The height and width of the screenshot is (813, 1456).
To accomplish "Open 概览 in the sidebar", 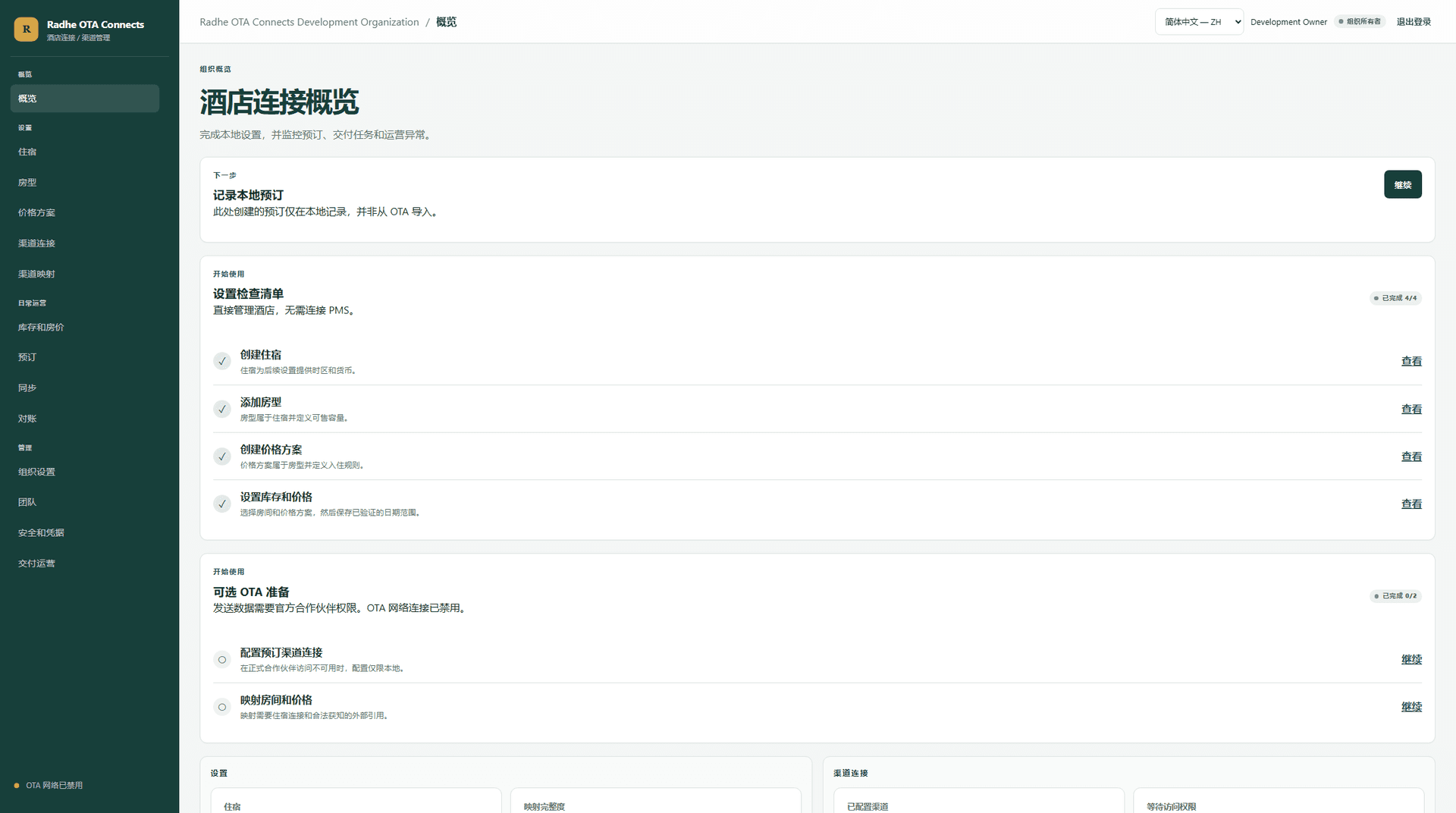I will coord(85,99).
